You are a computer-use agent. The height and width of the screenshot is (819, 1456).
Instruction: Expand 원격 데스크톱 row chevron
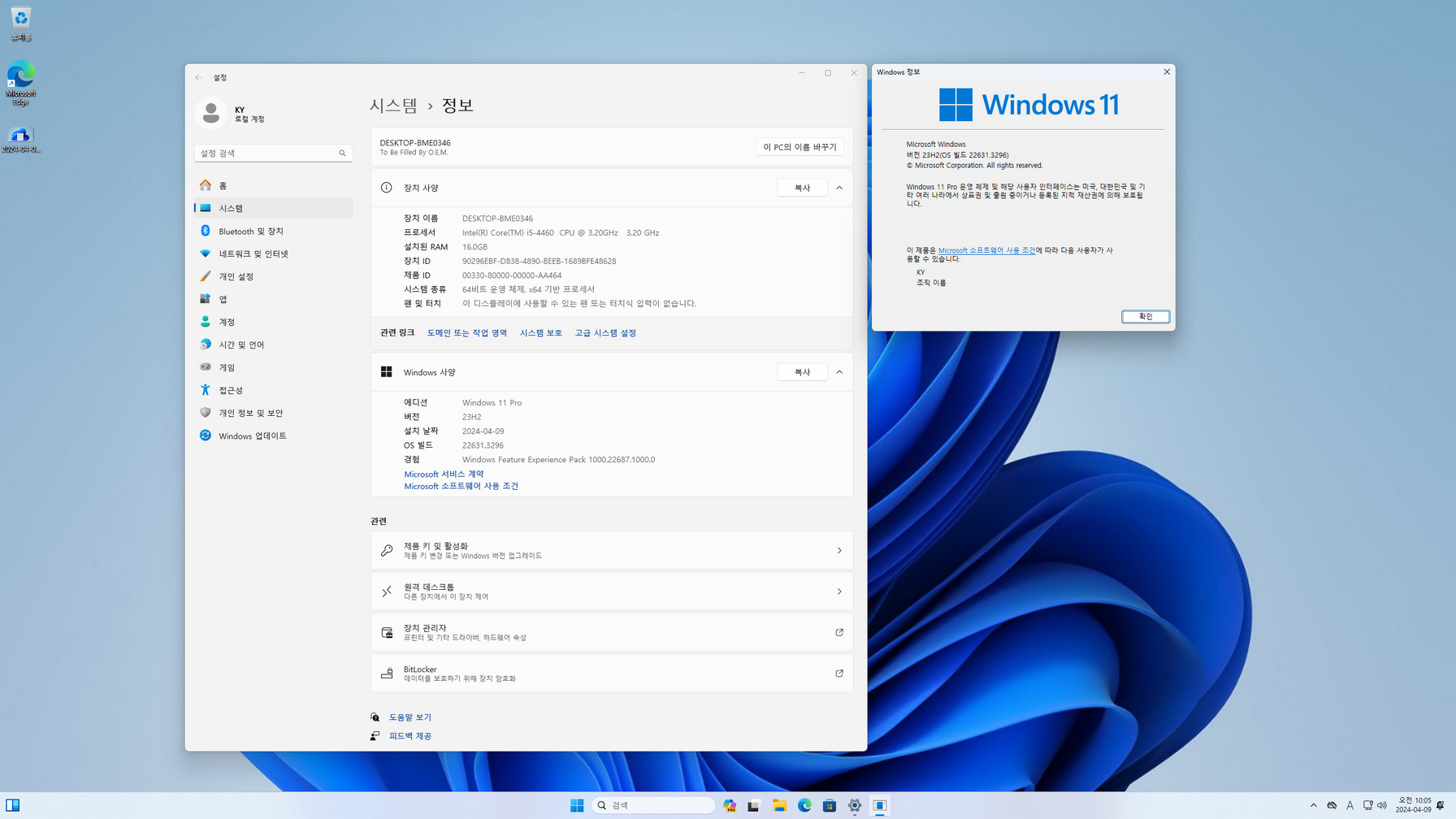pyautogui.click(x=839, y=591)
